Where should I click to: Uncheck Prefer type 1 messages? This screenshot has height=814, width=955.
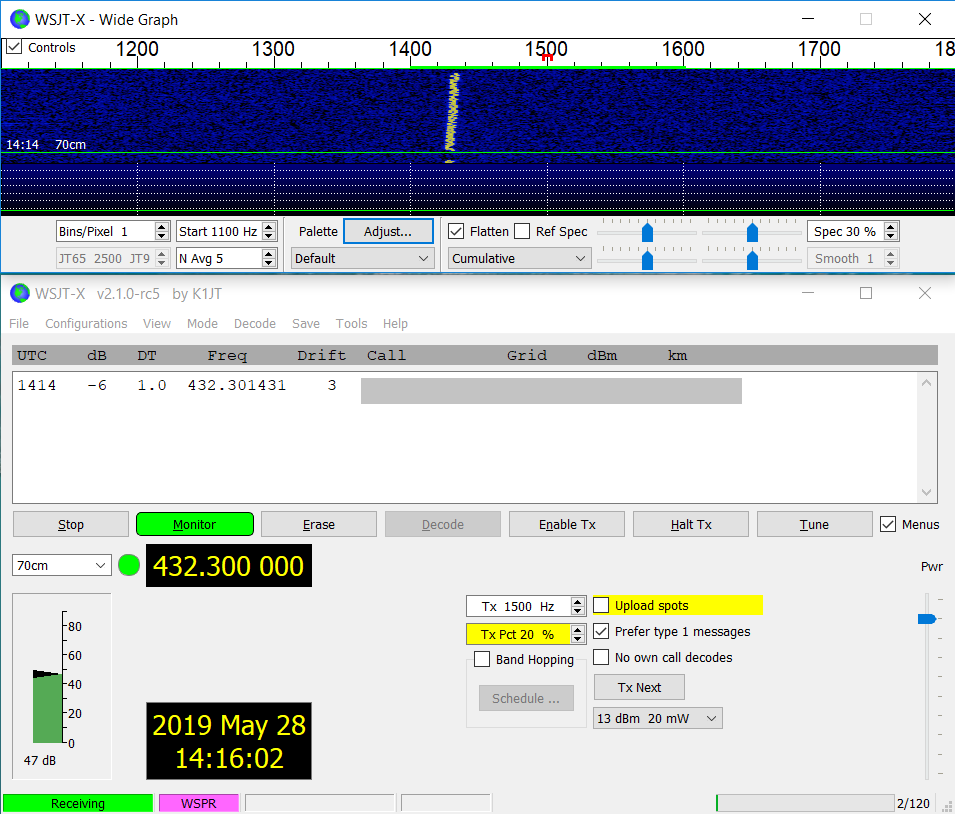(x=601, y=631)
